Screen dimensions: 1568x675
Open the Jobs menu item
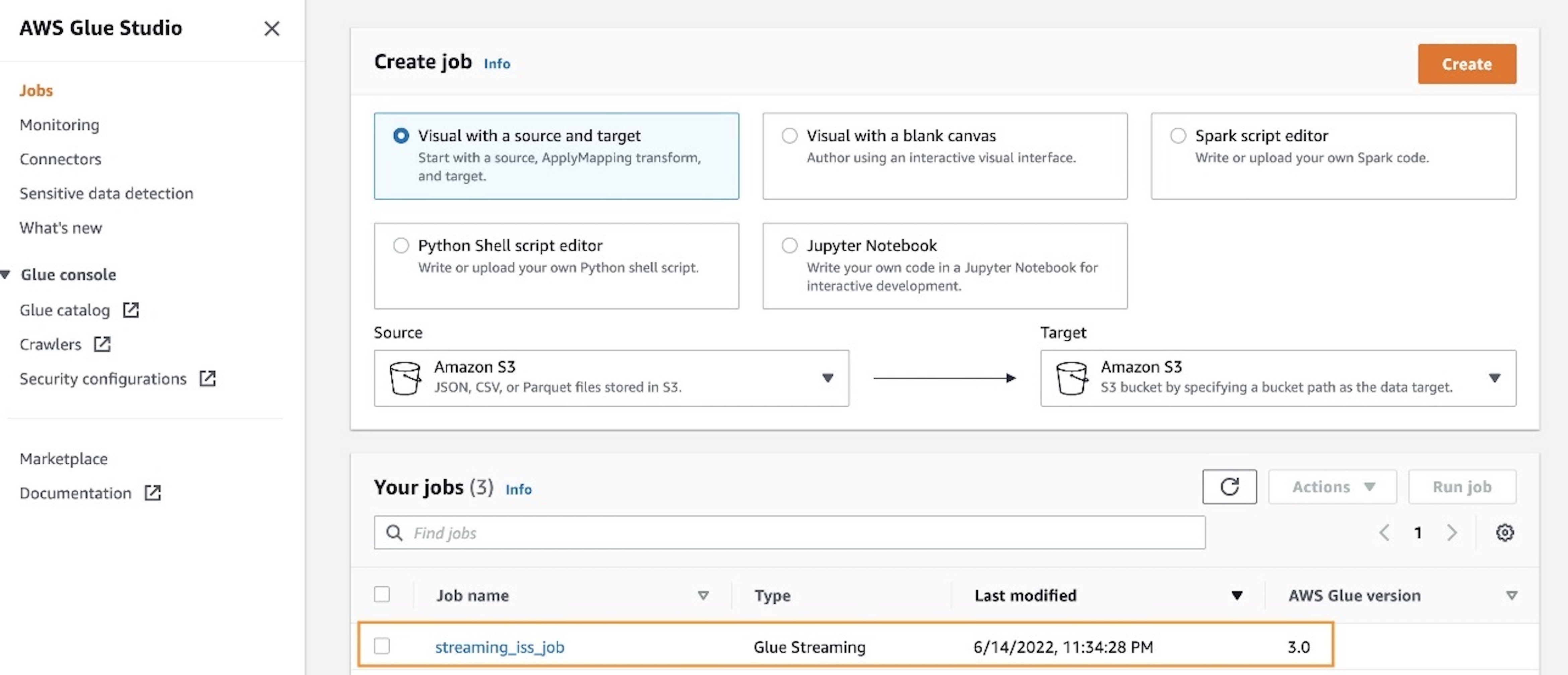click(x=36, y=88)
